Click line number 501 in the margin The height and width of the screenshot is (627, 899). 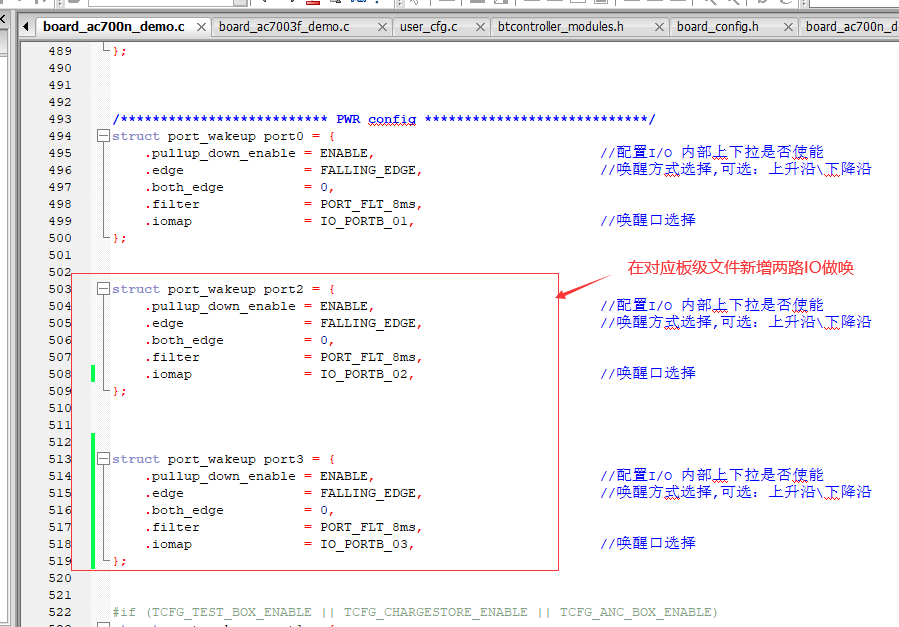[x=60, y=255]
